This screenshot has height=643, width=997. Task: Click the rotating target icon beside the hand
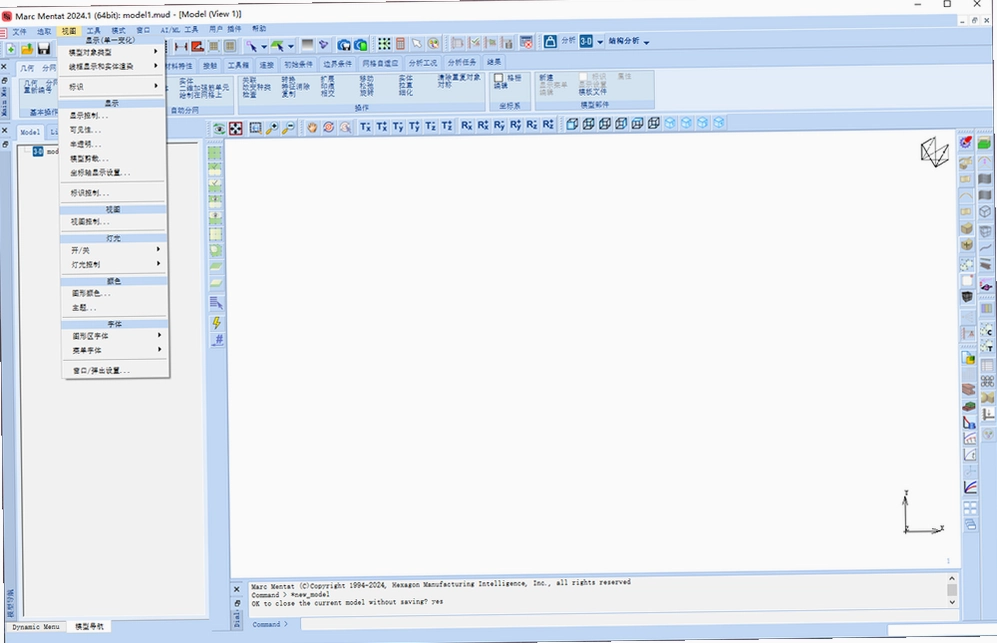(329, 127)
